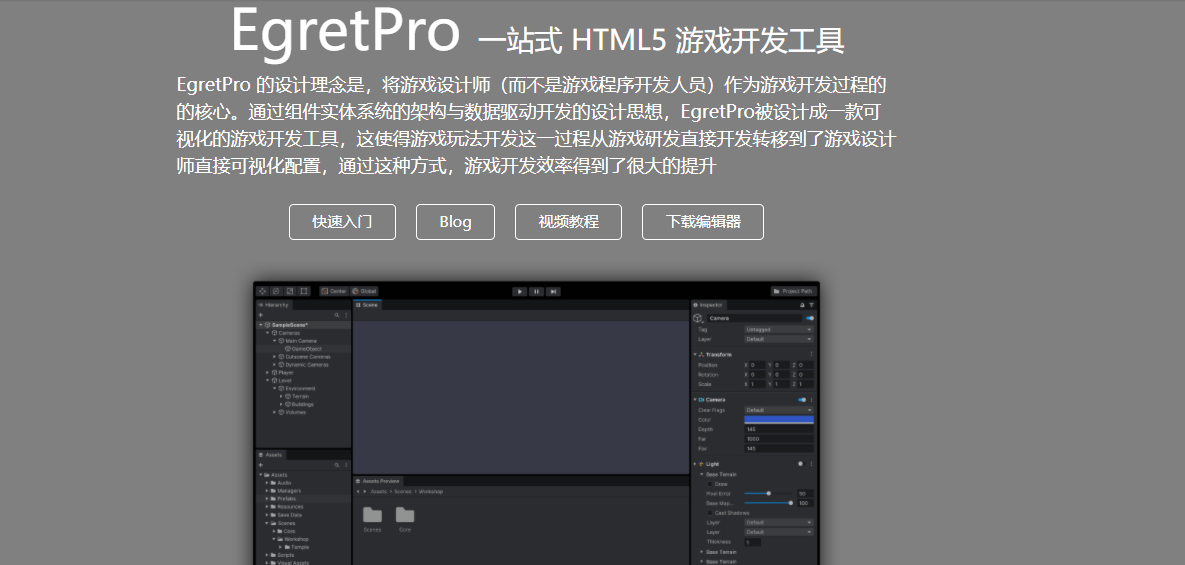Expand the Light component section

(x=695, y=464)
